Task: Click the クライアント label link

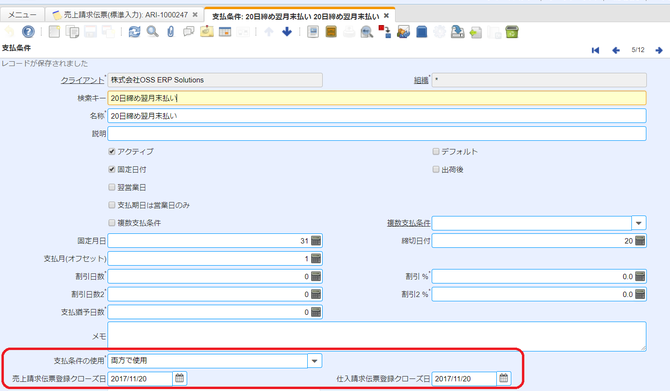Action: tap(82, 80)
